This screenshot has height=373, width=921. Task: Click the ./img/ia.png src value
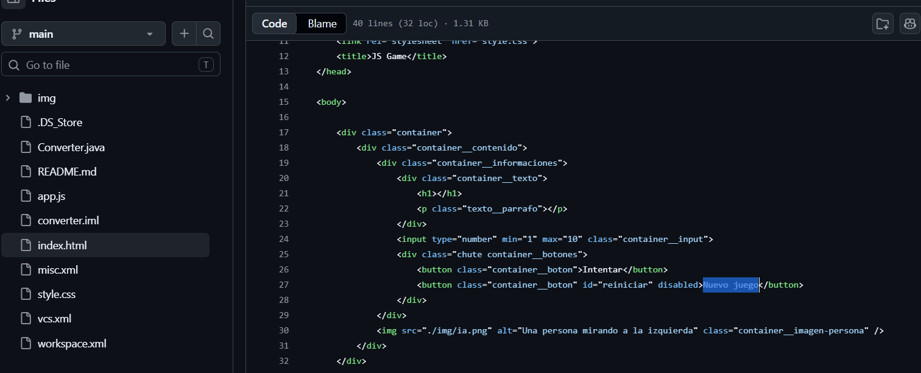pyautogui.click(x=457, y=331)
